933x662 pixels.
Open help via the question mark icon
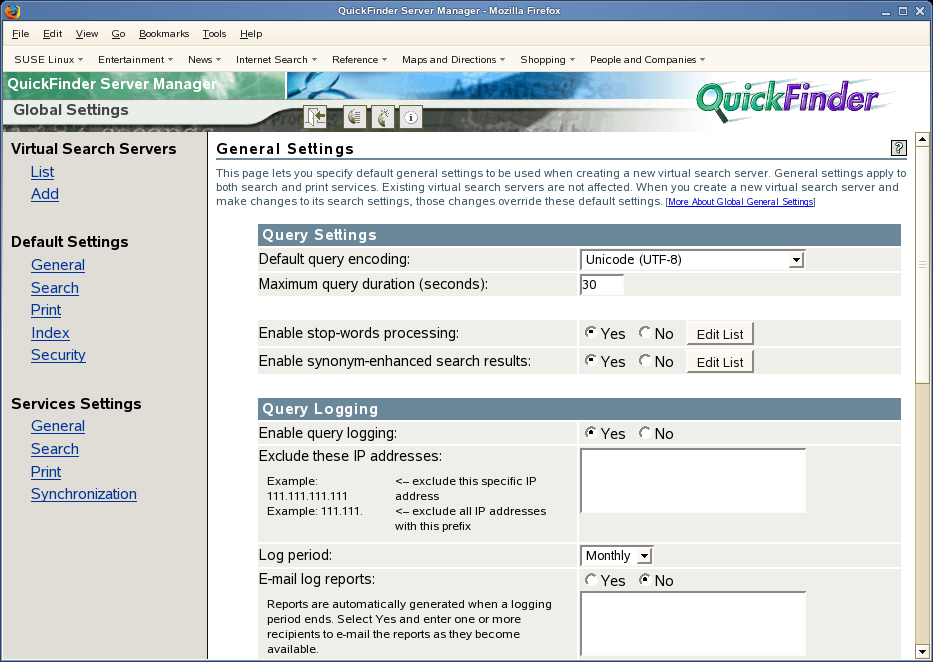point(898,148)
